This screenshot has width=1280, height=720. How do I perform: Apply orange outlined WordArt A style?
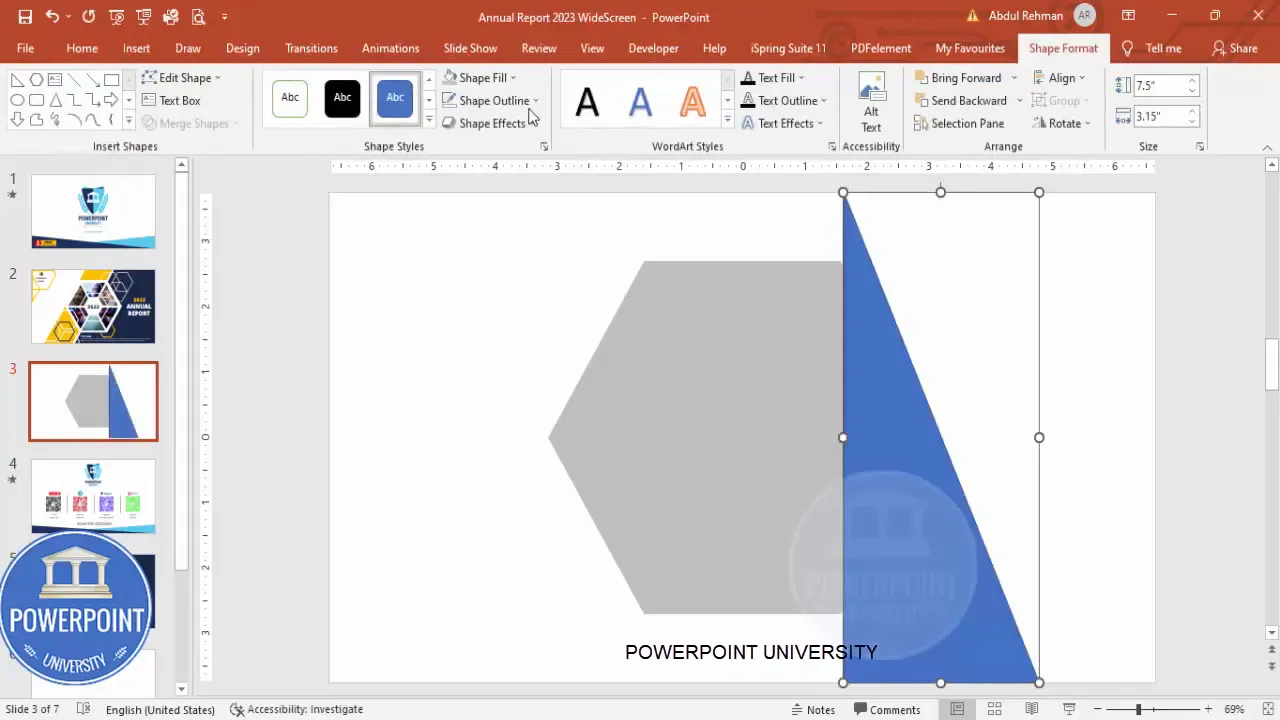(x=692, y=101)
